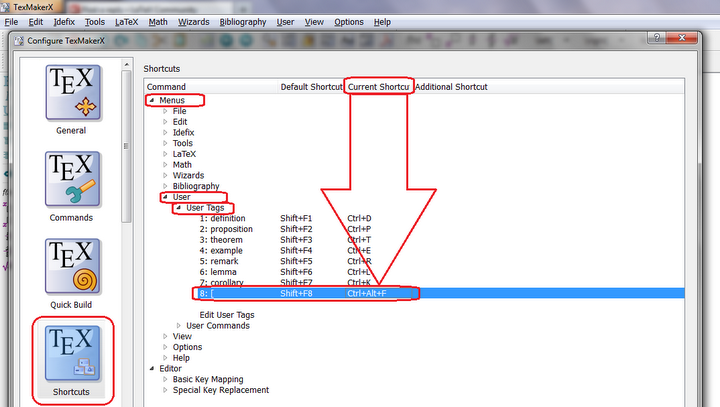
Task: Close the Configure TexMakerX dialog
Action: coord(682,38)
